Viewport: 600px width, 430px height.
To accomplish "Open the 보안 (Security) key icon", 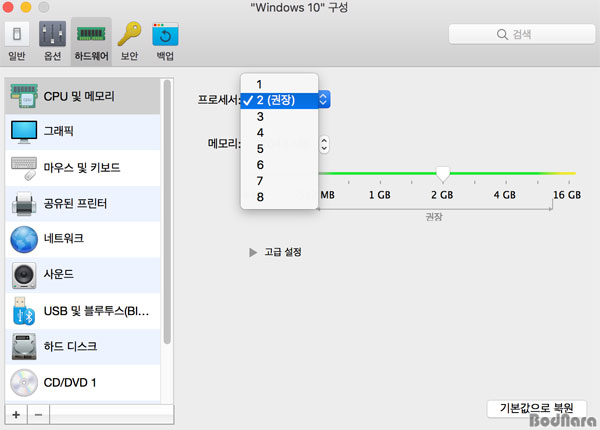I will pyautogui.click(x=129, y=42).
